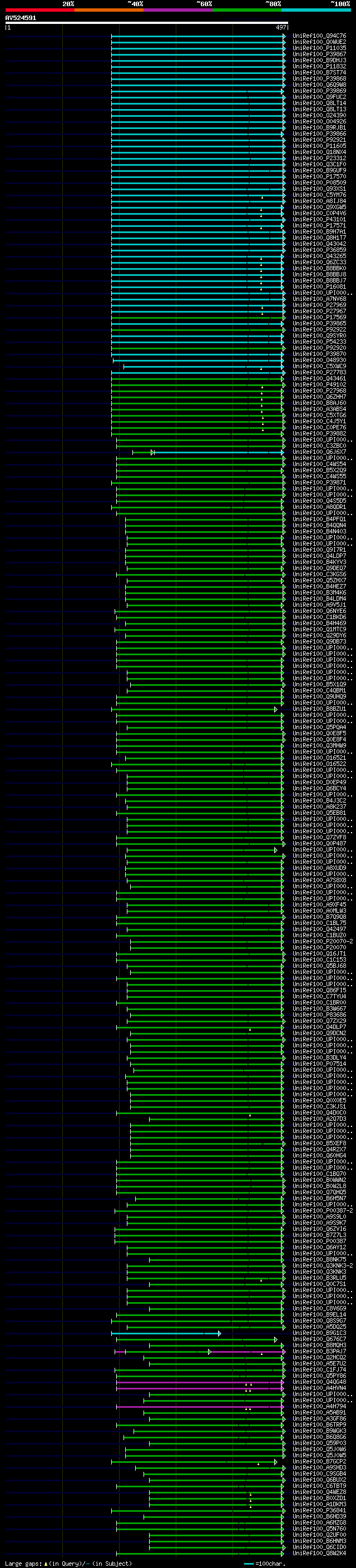
Task: Select hit label UniRef100_O24390
Action: point(319,115)
